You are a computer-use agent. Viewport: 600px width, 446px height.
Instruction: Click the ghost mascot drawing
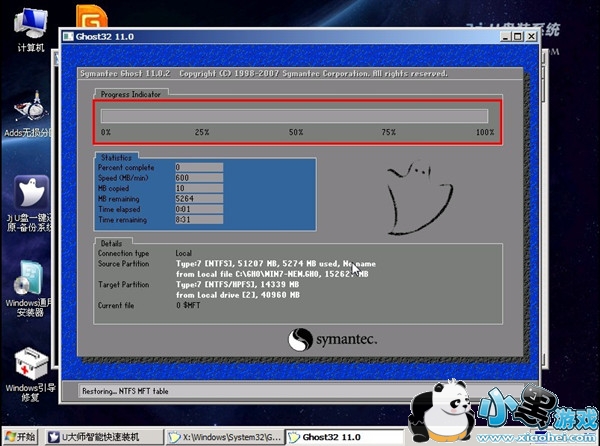click(x=419, y=198)
